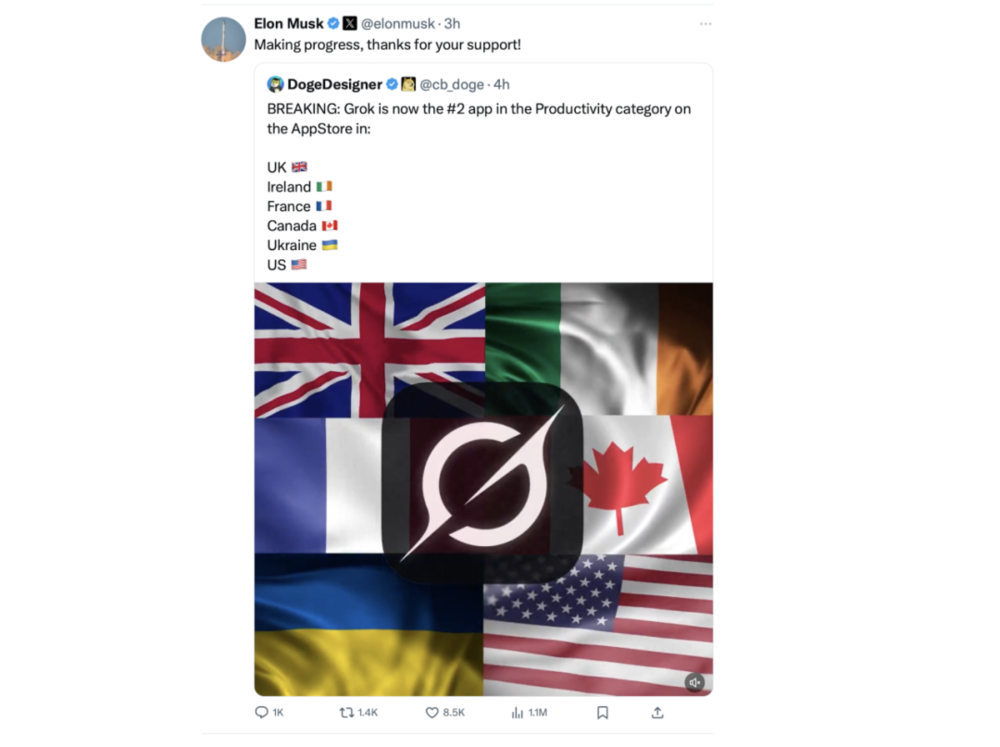Screen dimensions: 1000x747
Task: Open the DogeDesigner display name link
Action: pos(335,85)
